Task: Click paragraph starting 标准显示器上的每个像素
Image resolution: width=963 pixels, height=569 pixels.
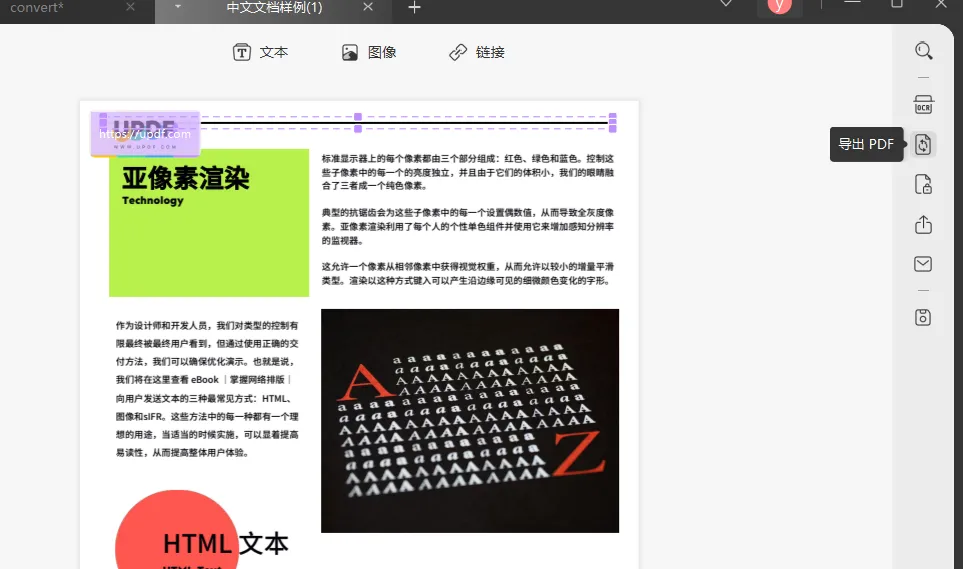Action: tap(468, 172)
